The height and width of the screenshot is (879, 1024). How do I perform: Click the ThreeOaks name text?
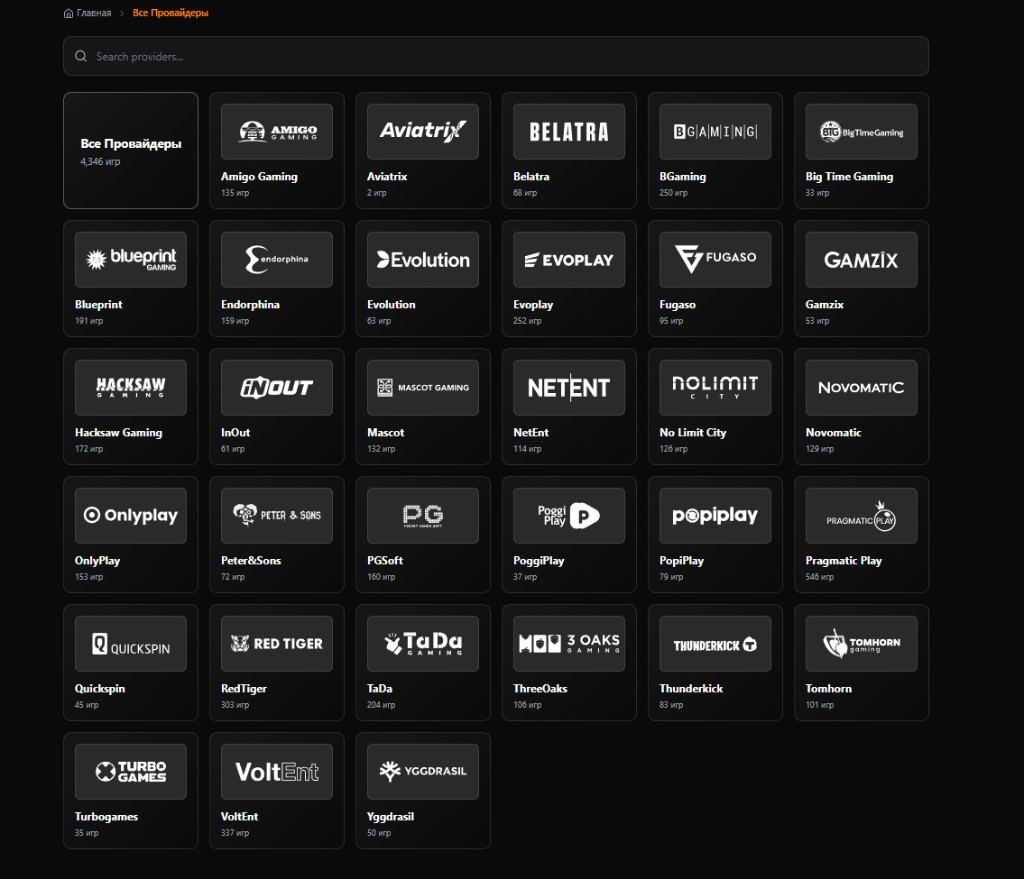(540, 688)
